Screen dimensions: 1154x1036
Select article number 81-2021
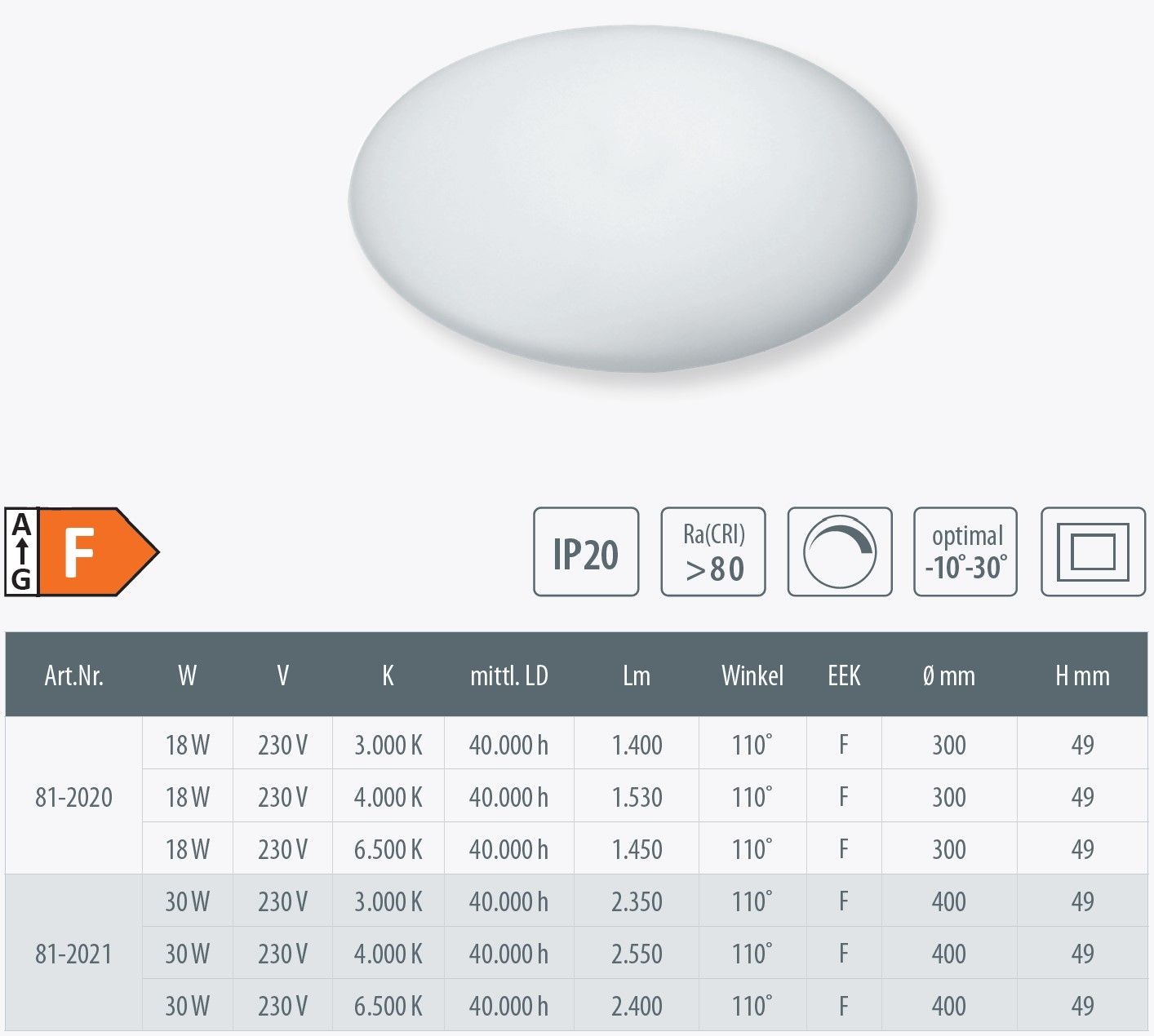pos(73,954)
